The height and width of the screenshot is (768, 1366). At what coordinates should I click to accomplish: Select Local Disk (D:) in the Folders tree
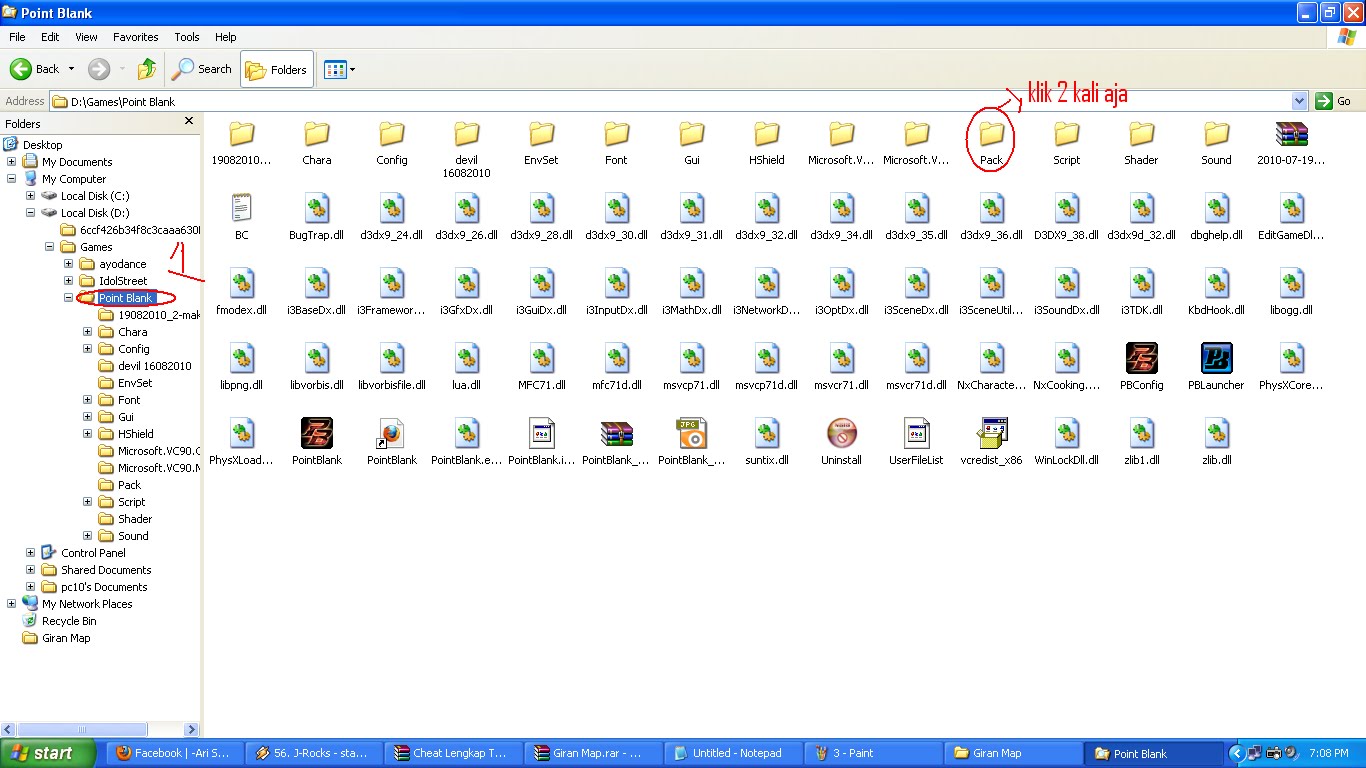pyautogui.click(x=95, y=213)
